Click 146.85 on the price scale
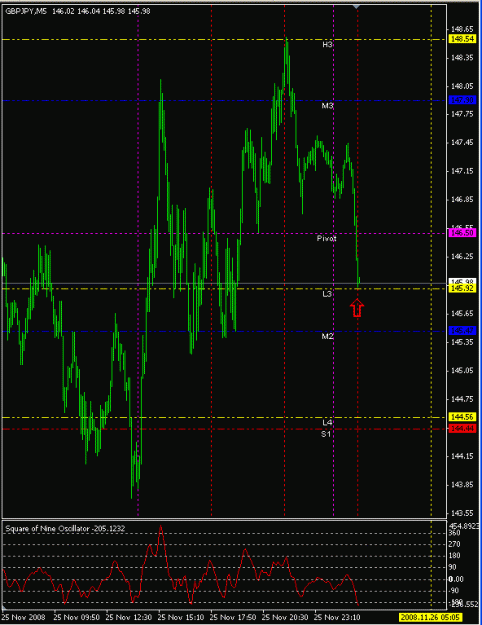 click(x=462, y=200)
